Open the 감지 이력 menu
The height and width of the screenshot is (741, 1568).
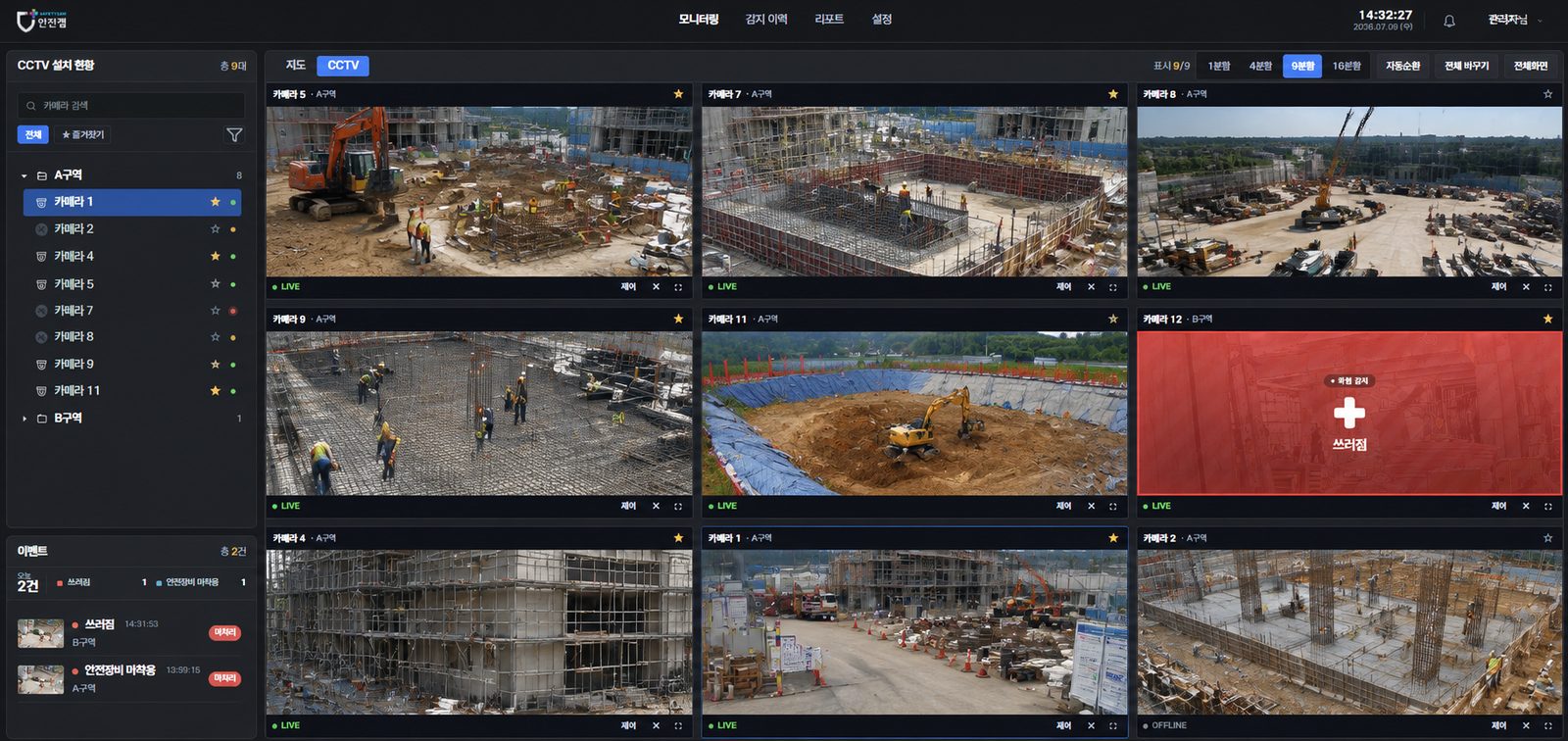766,20
